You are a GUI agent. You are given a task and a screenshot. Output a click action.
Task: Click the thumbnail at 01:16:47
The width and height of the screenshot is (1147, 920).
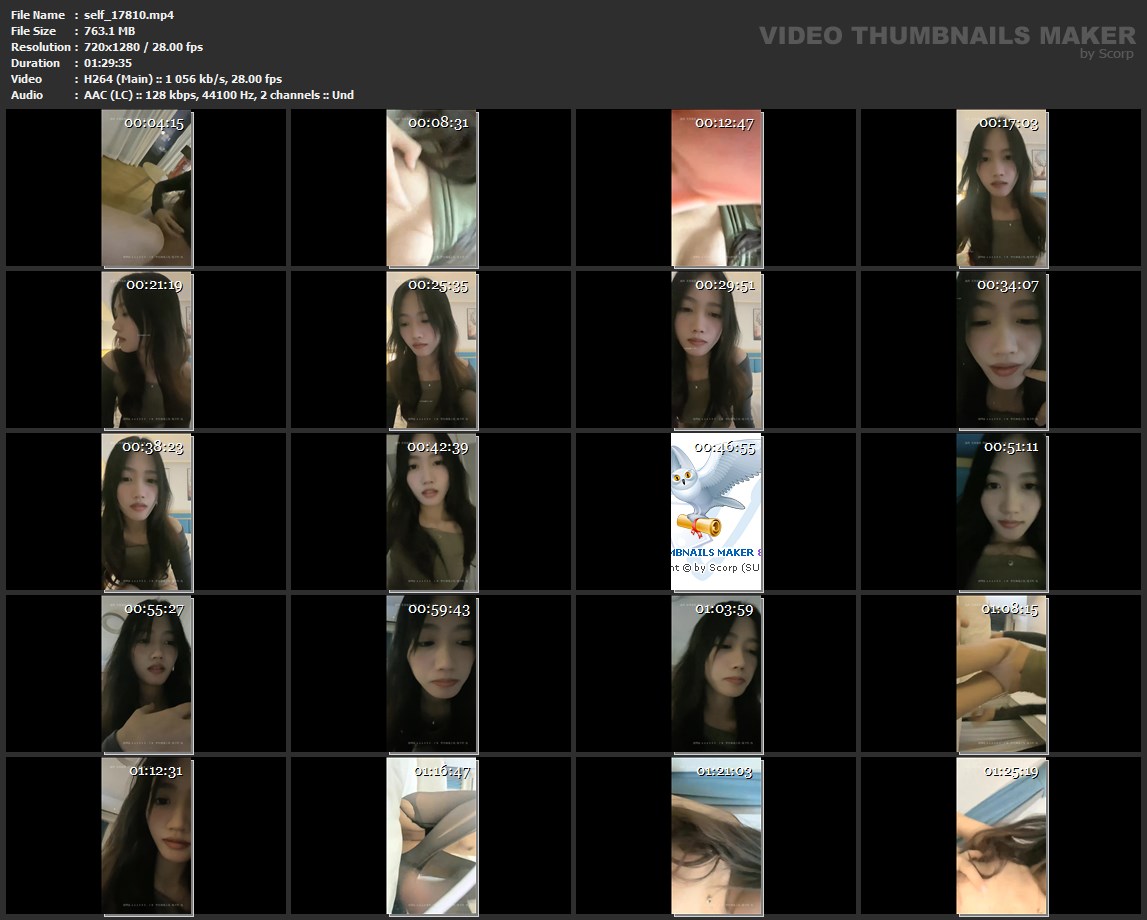point(432,836)
